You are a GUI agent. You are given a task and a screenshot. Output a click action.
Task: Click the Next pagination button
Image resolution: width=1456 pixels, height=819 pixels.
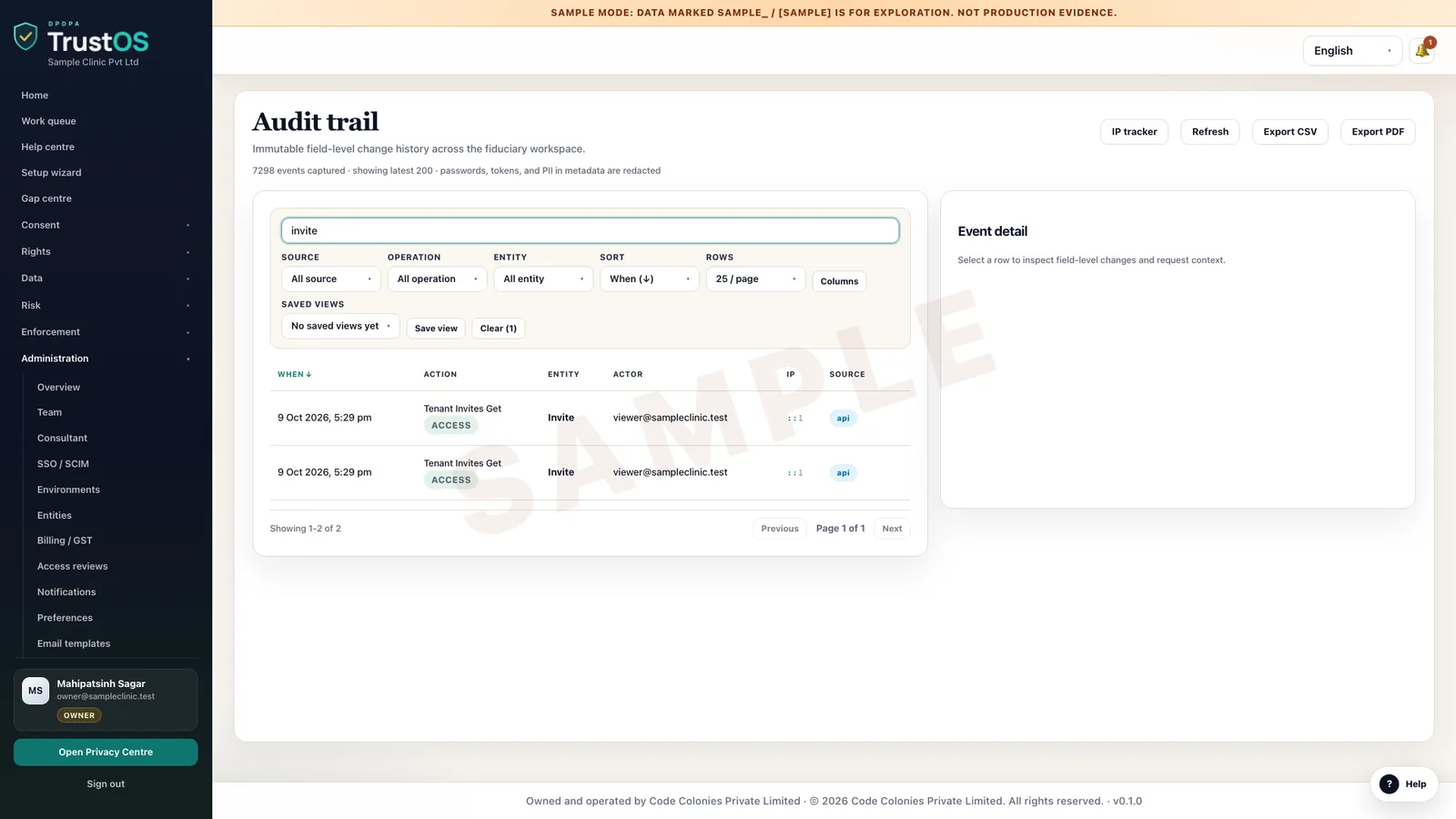click(892, 529)
